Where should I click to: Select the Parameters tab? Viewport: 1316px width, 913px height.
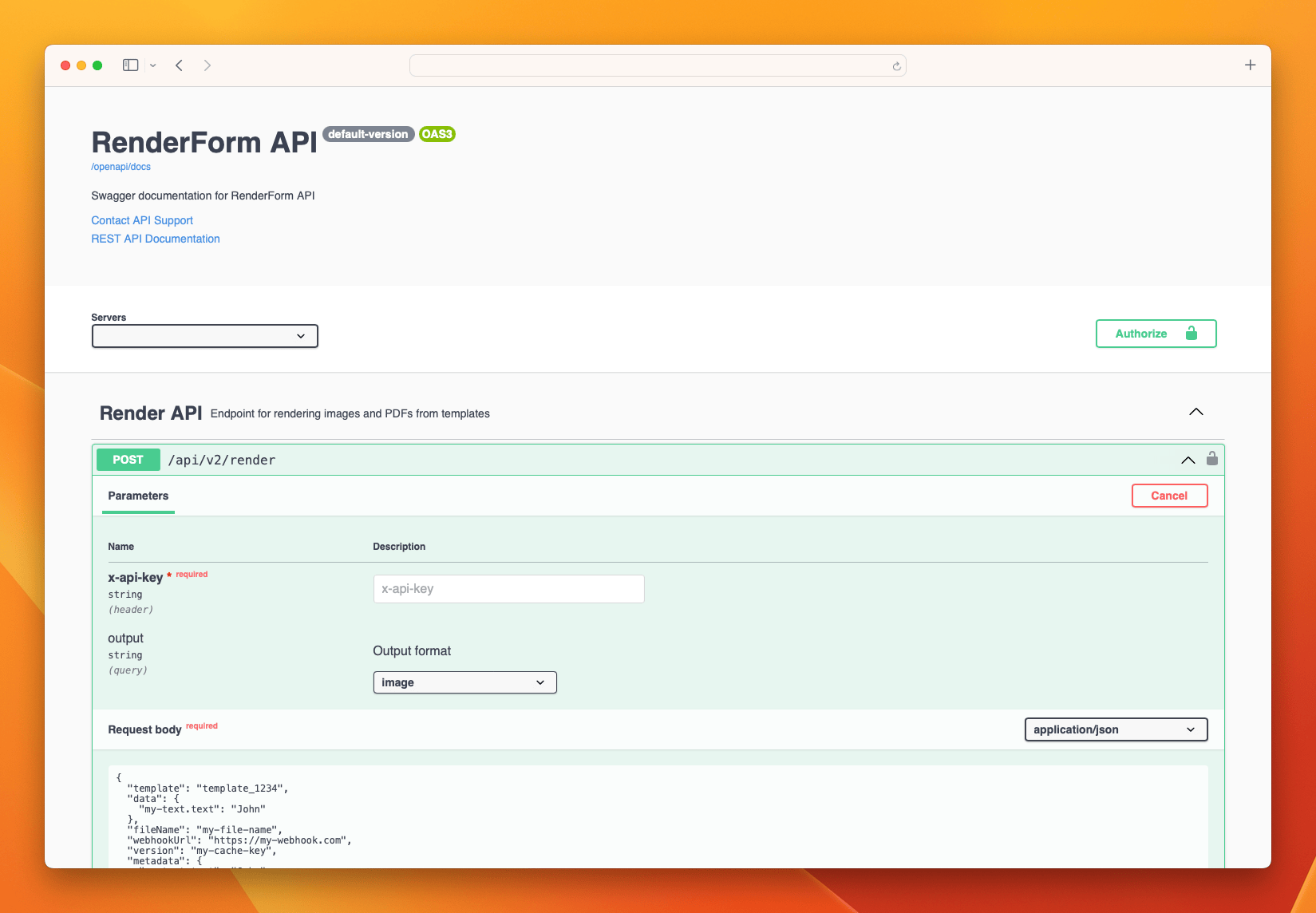(138, 496)
